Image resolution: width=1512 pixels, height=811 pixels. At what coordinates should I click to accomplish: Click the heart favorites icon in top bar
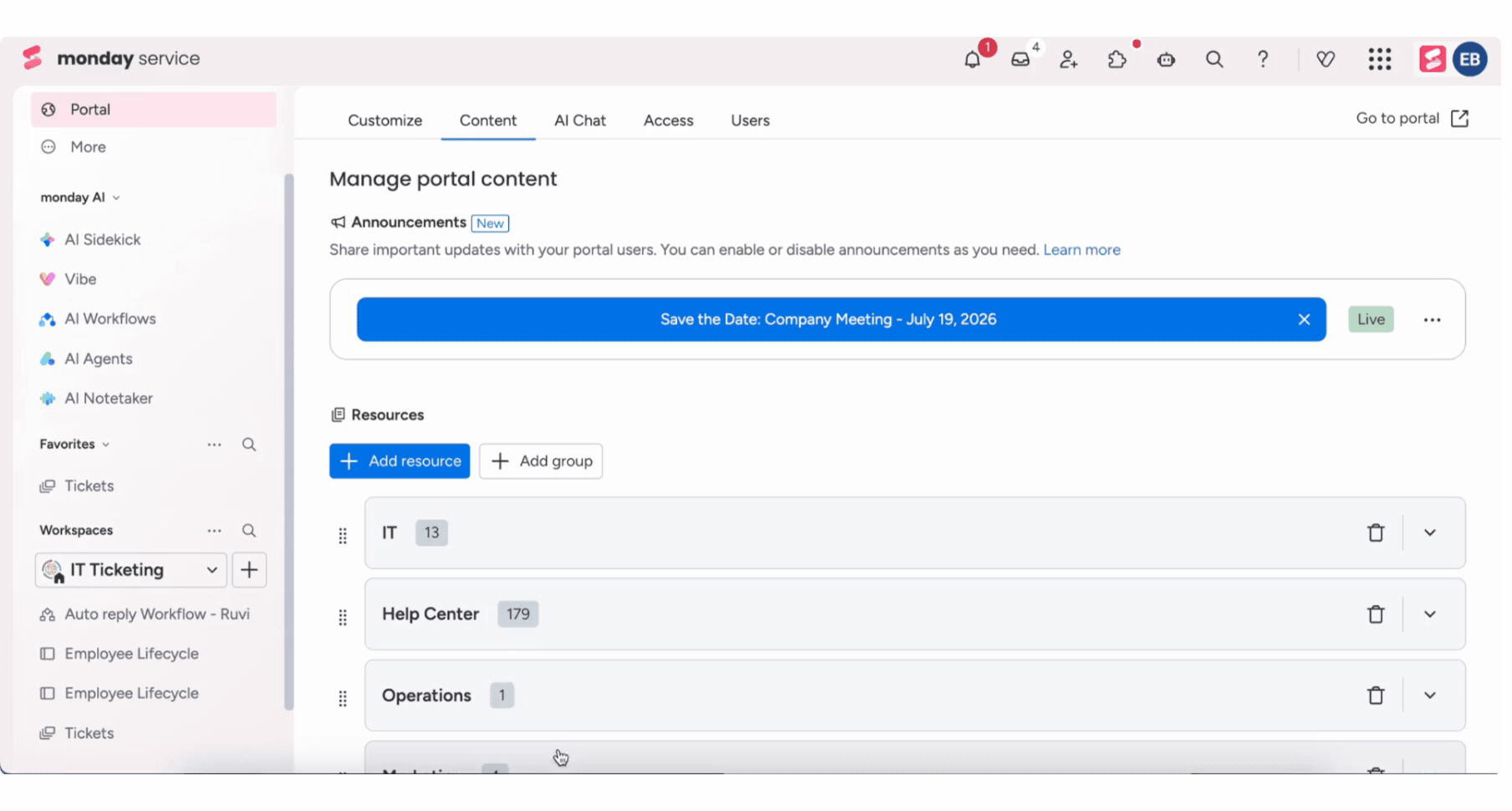pos(1326,59)
